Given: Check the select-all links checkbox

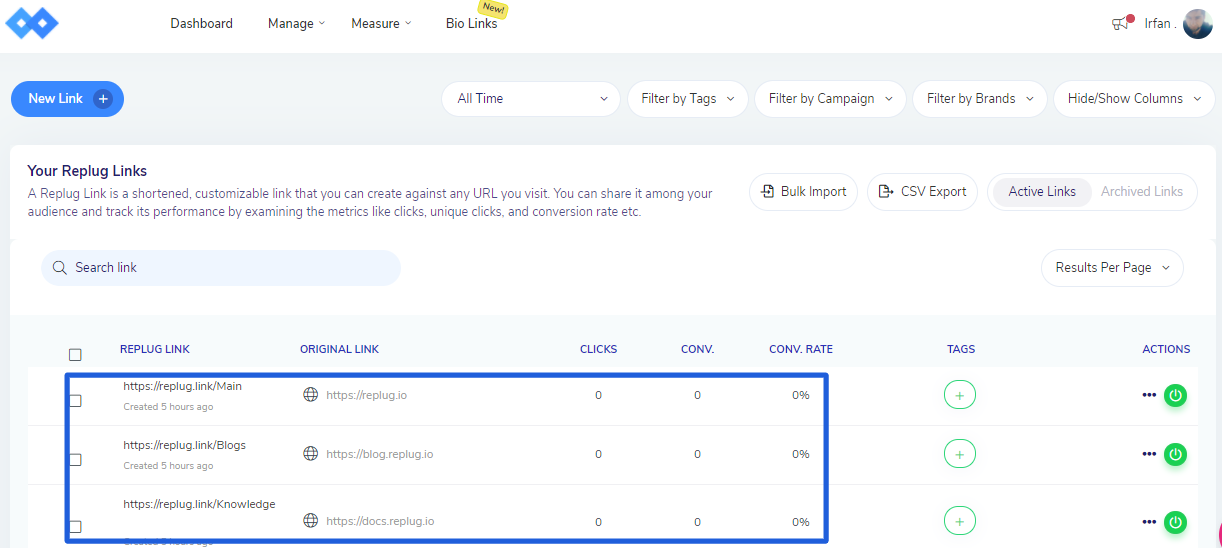Looking at the screenshot, I should 75,354.
